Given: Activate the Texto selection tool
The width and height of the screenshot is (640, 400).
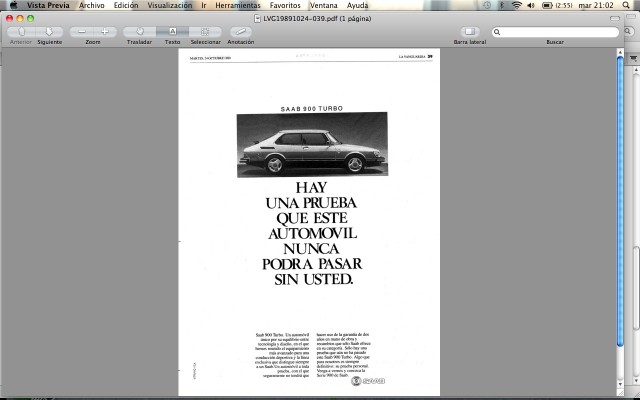Looking at the screenshot, I should [x=172, y=32].
